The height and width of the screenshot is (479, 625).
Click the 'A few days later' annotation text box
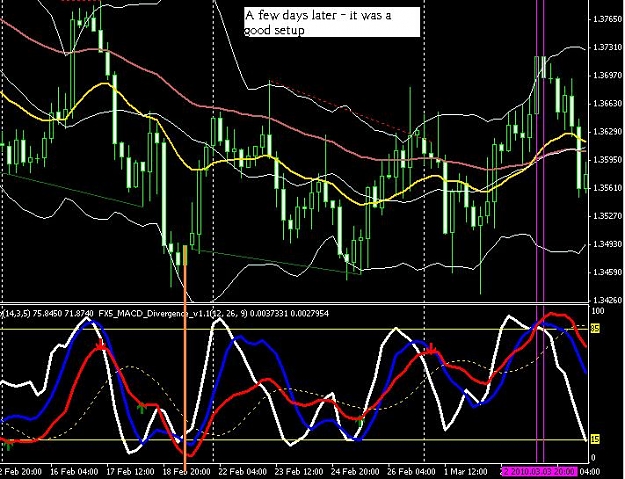click(332, 22)
